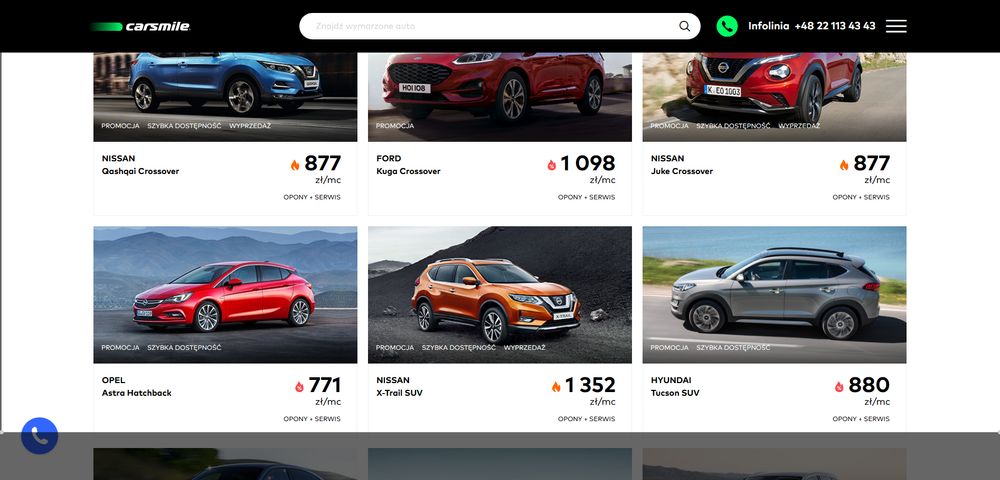The height and width of the screenshot is (480, 1000).
Task: Select Qashqai Crossover title
Action: (x=140, y=171)
